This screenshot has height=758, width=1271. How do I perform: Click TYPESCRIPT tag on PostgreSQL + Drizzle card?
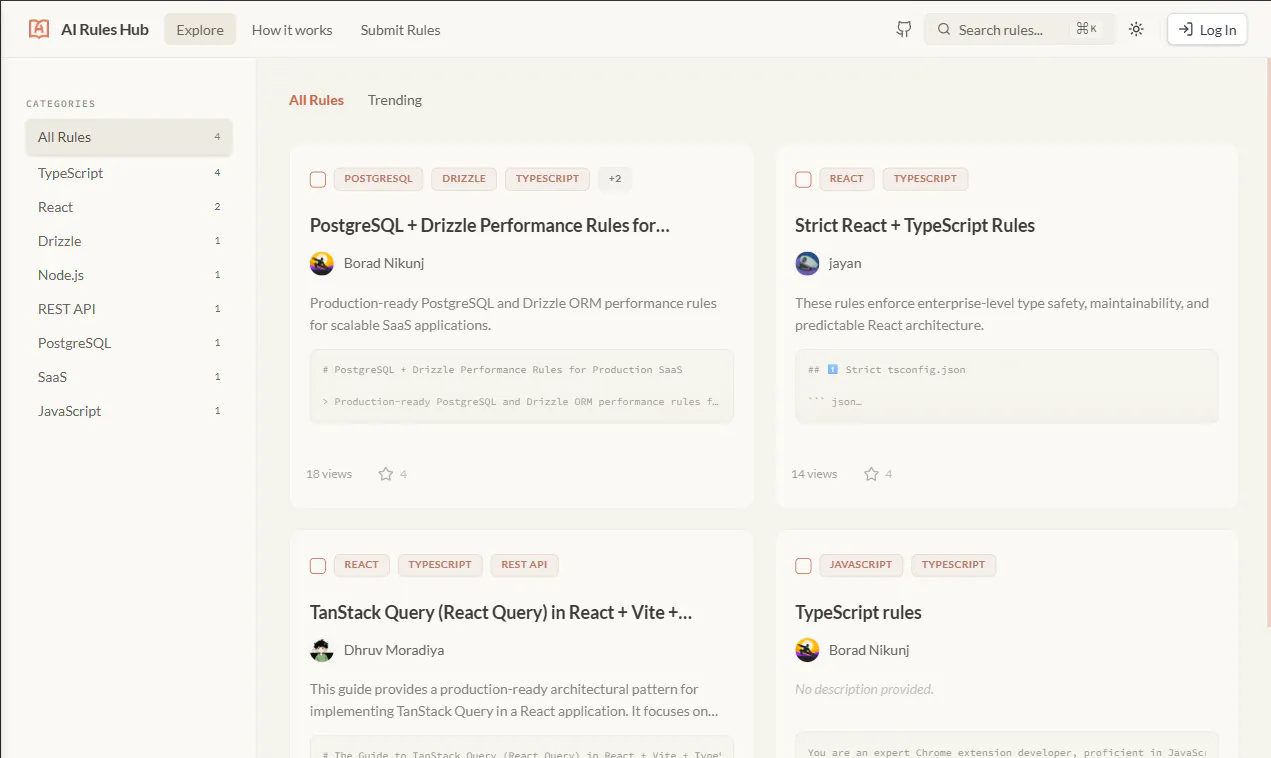547,179
